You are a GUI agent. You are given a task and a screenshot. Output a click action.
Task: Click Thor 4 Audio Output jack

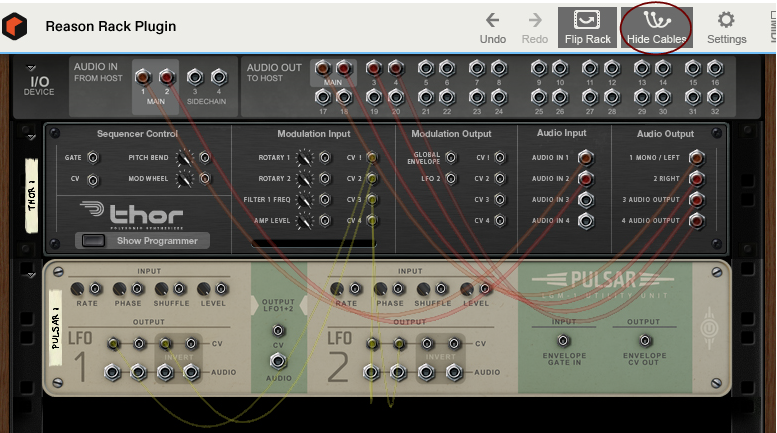tap(696, 221)
